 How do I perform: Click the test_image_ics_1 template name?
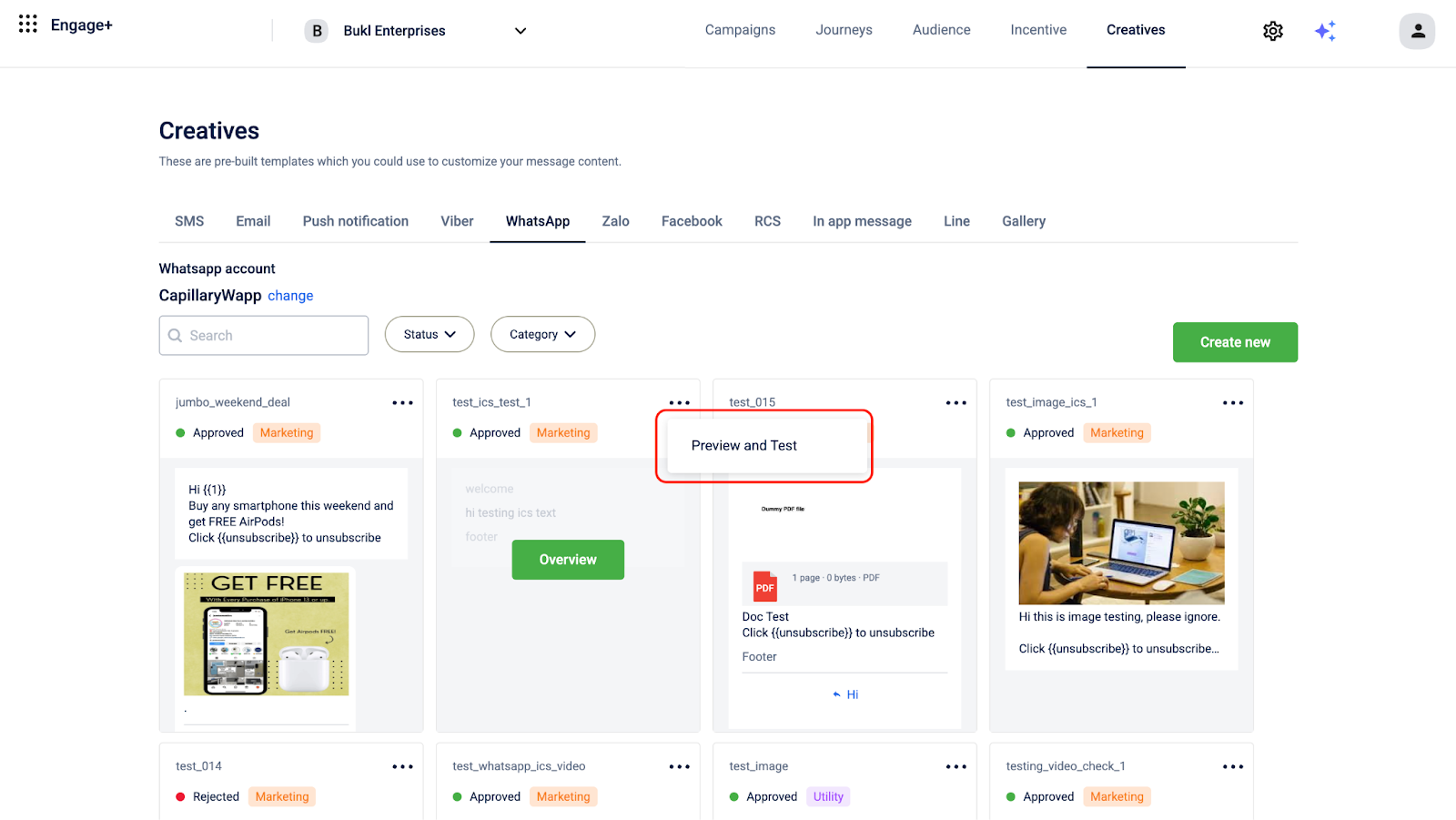click(1051, 402)
